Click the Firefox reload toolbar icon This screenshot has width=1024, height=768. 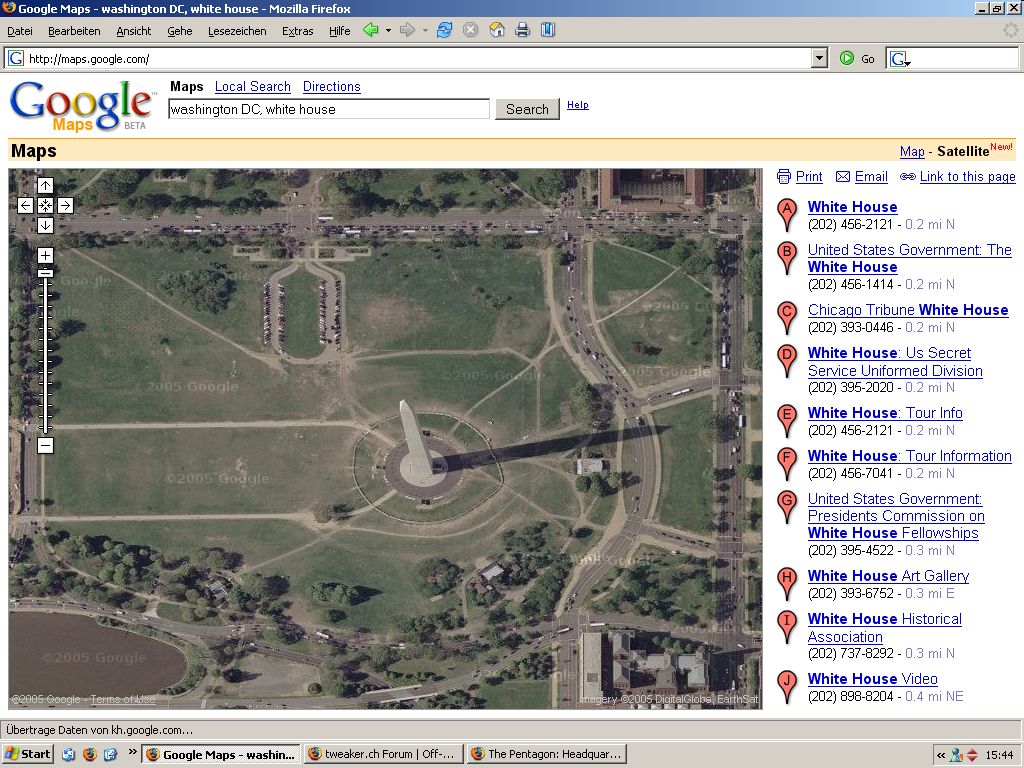[444, 30]
